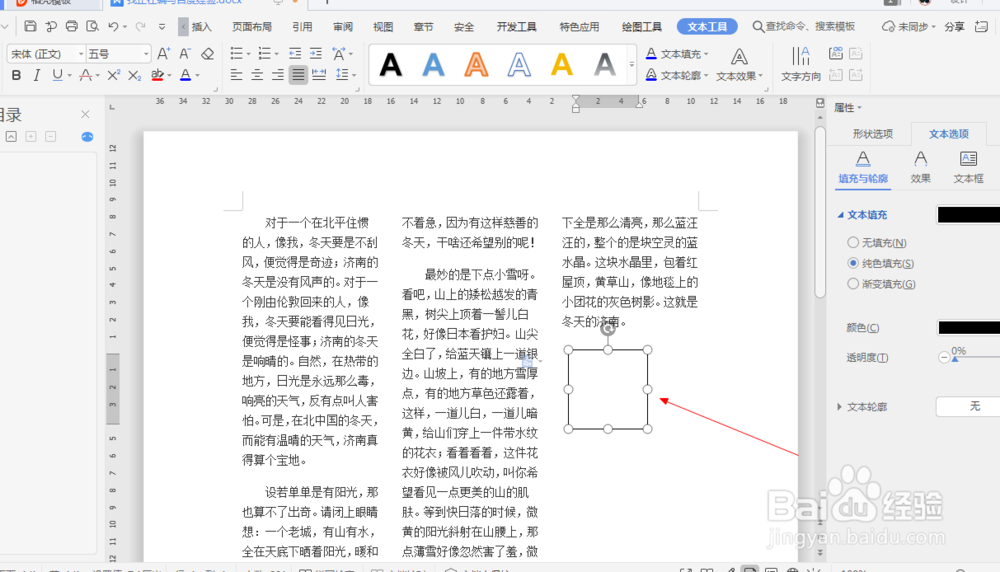Screen dimensions: 1000x572
Task: Open the 插入 ribbon tab
Action: [202, 27]
